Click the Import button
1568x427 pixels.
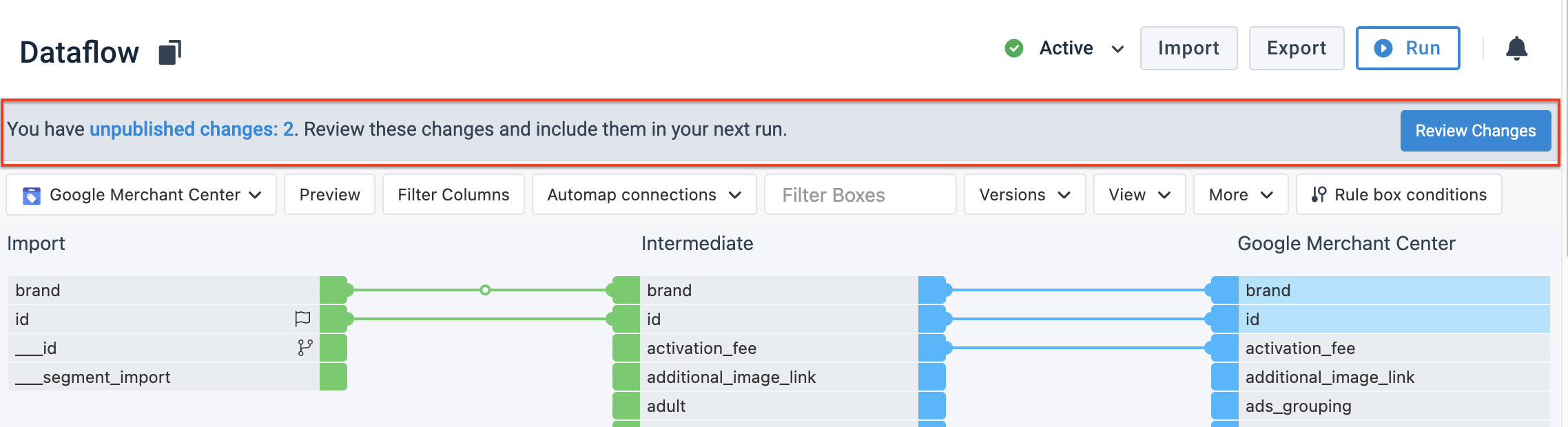pos(1188,48)
